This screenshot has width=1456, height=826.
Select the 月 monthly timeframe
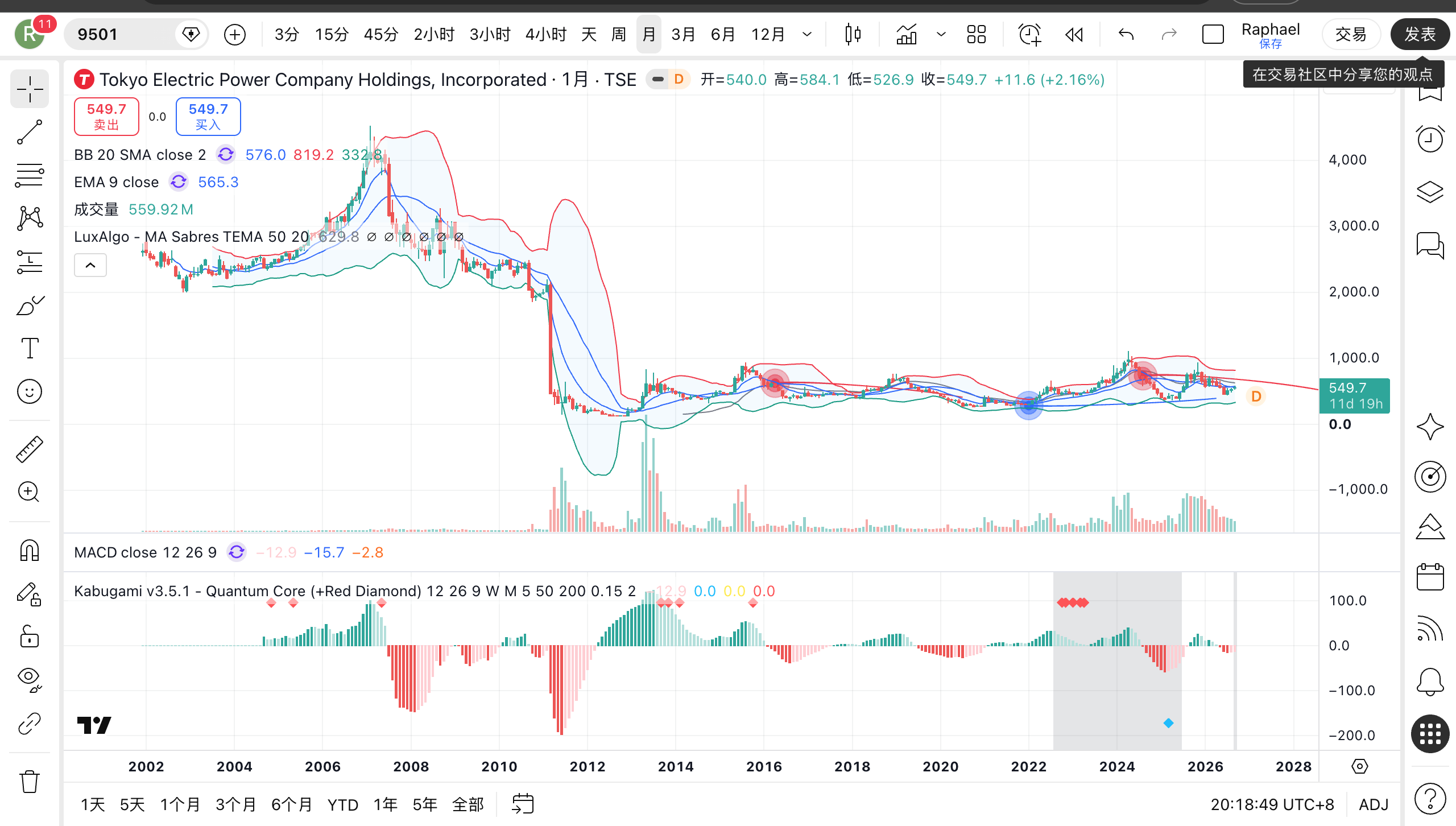click(649, 35)
